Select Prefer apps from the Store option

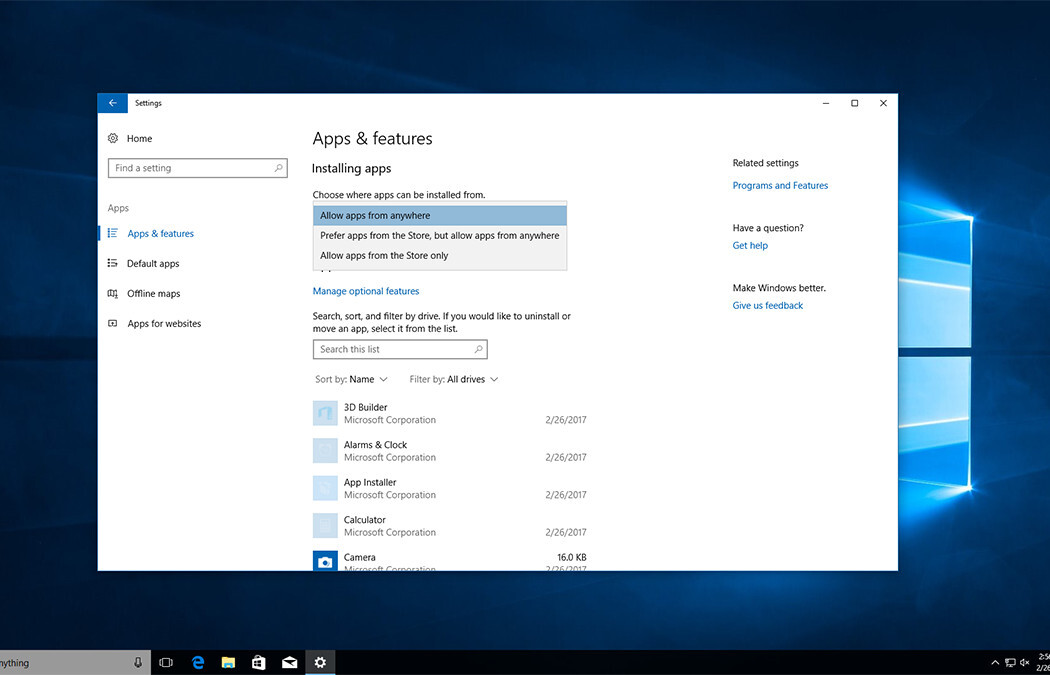[x=440, y=236]
